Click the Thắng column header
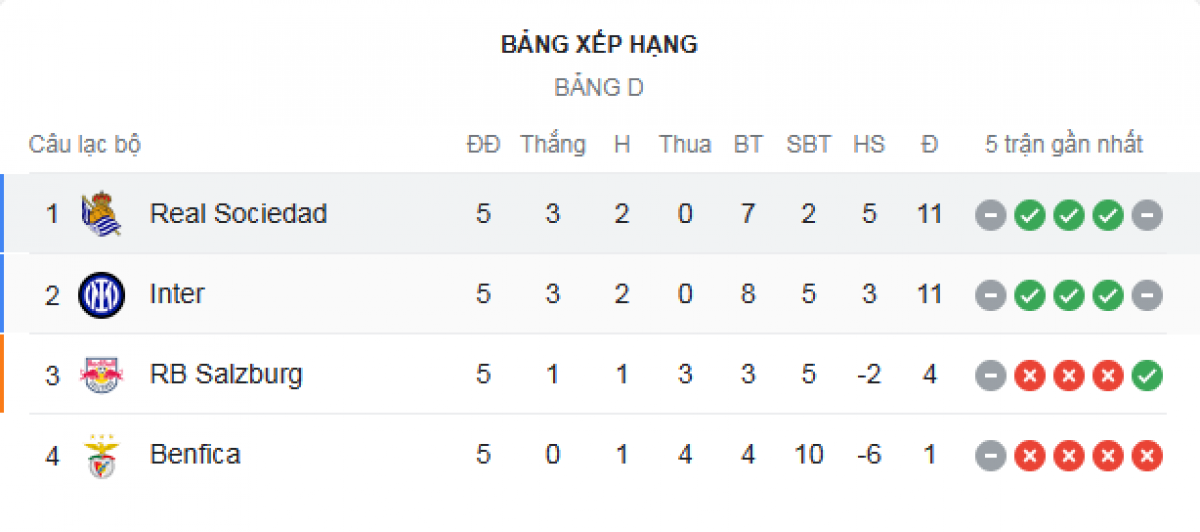The image size is (1200, 532). 553,145
